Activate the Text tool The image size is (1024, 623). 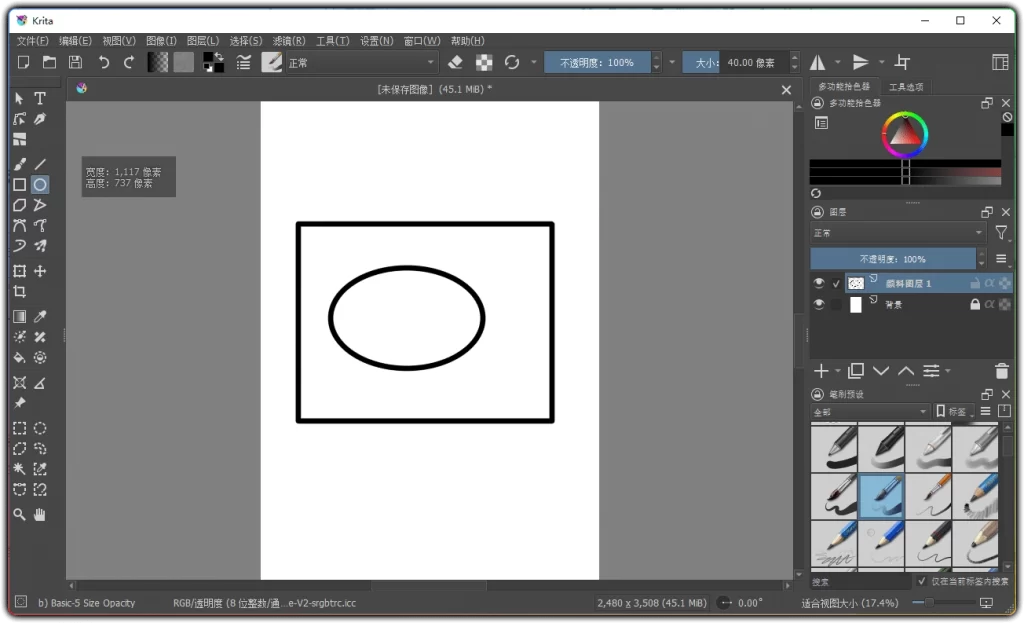point(40,99)
